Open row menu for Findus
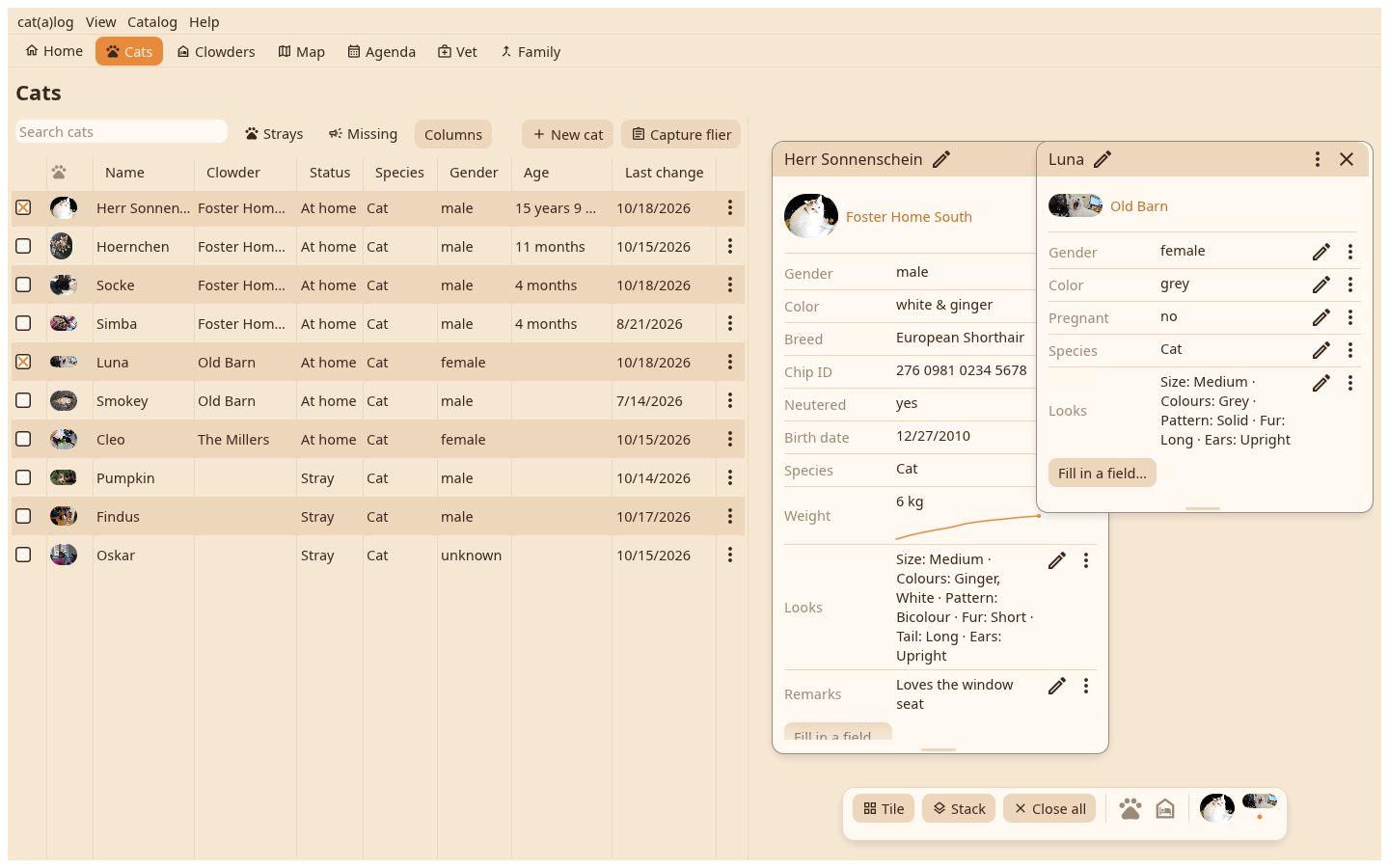 [x=730, y=516]
